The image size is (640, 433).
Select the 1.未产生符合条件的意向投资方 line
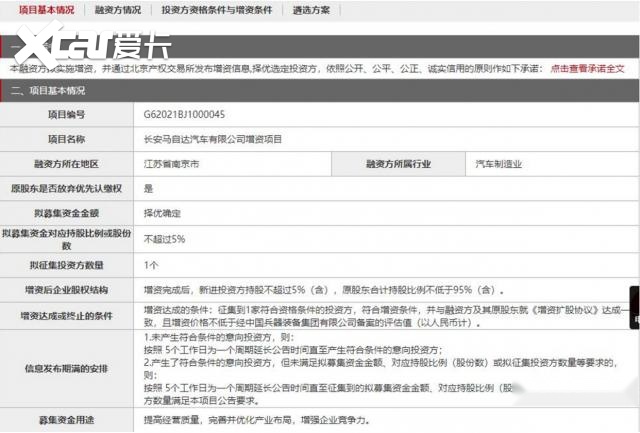click(218, 338)
